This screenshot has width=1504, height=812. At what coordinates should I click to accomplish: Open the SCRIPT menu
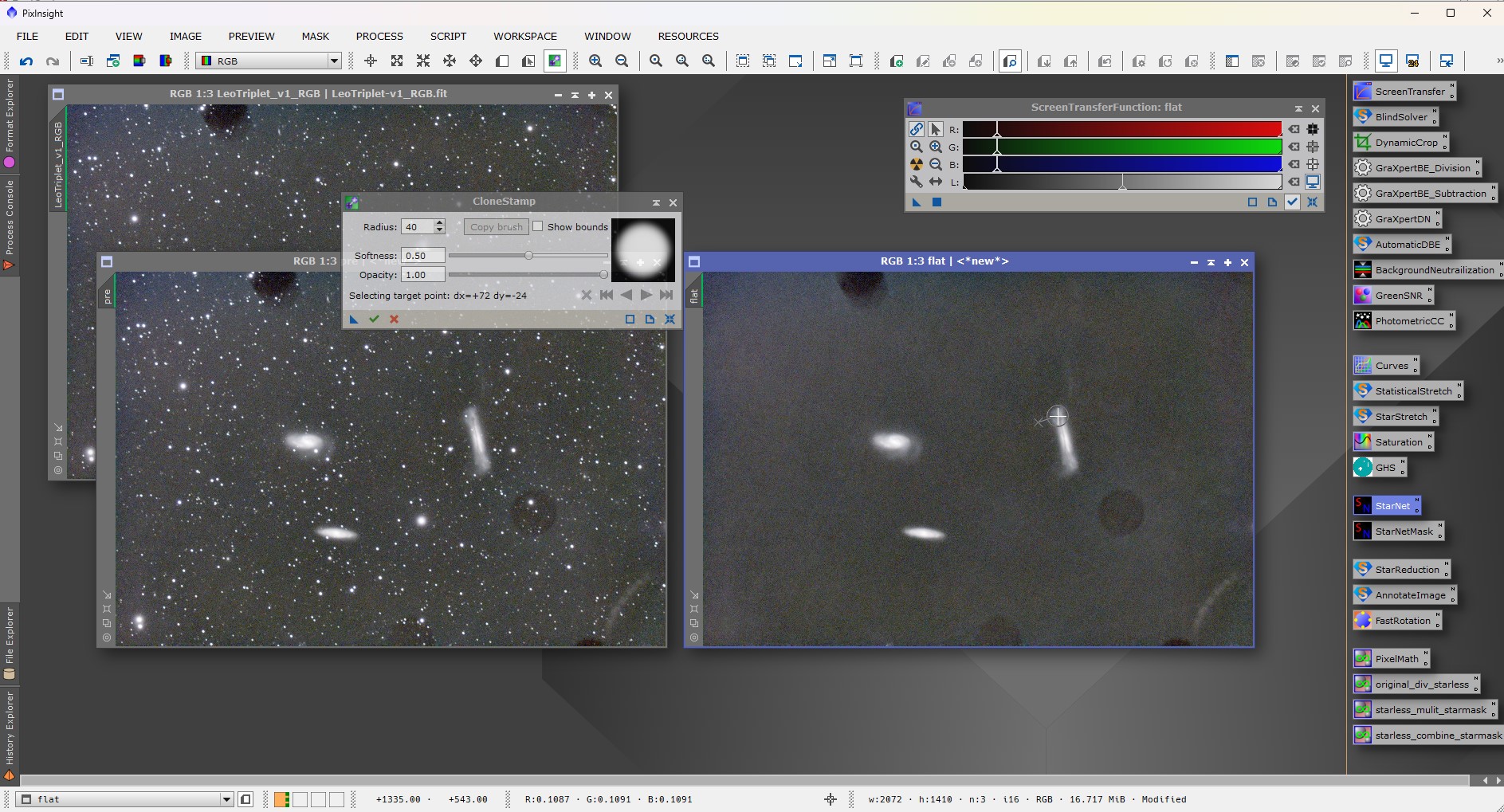448,36
